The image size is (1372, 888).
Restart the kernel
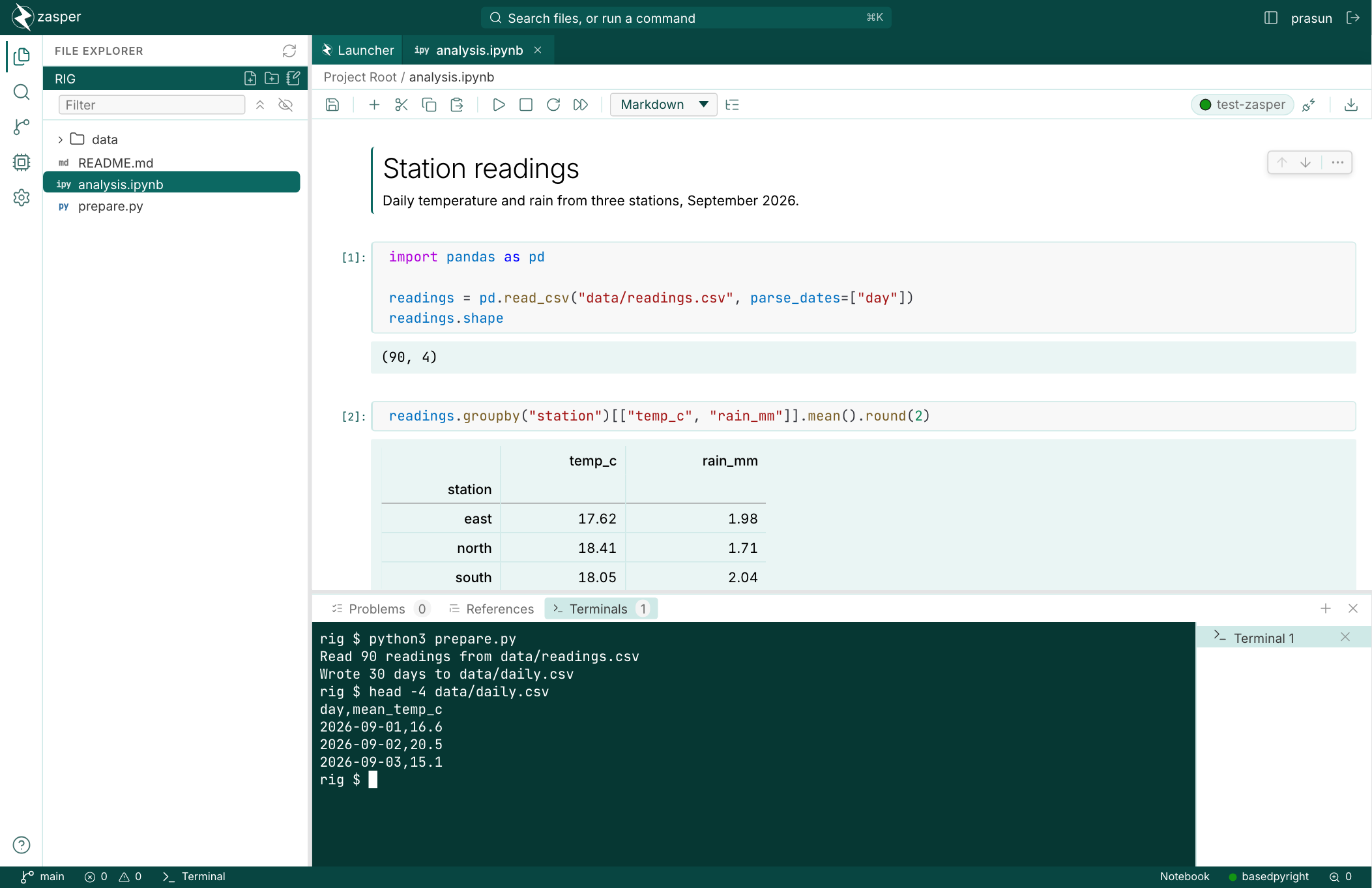[553, 105]
